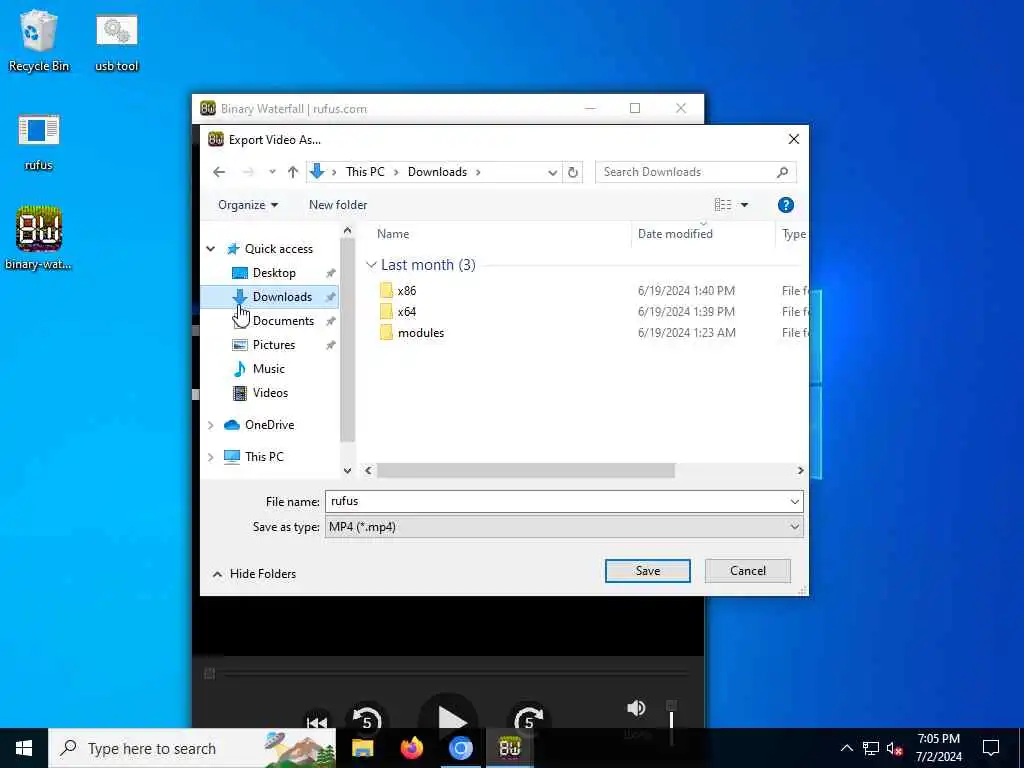Select the x86 folder
Viewport: 1024px width, 768px height.
point(406,291)
